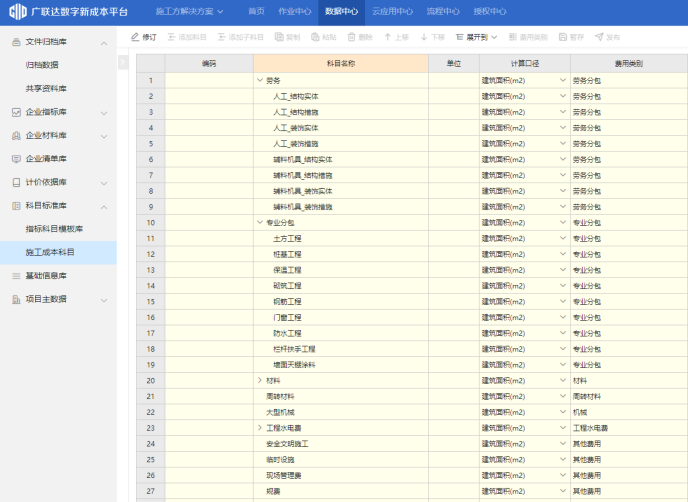This screenshot has height=502, width=688.
Task: Click the 暂存 (save draft) icon
Action: 563,37
